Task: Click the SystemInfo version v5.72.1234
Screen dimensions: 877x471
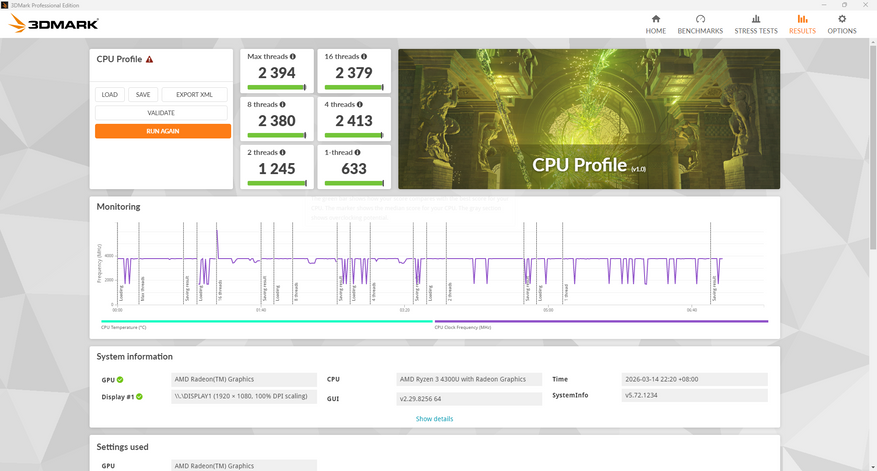Action: coord(695,395)
